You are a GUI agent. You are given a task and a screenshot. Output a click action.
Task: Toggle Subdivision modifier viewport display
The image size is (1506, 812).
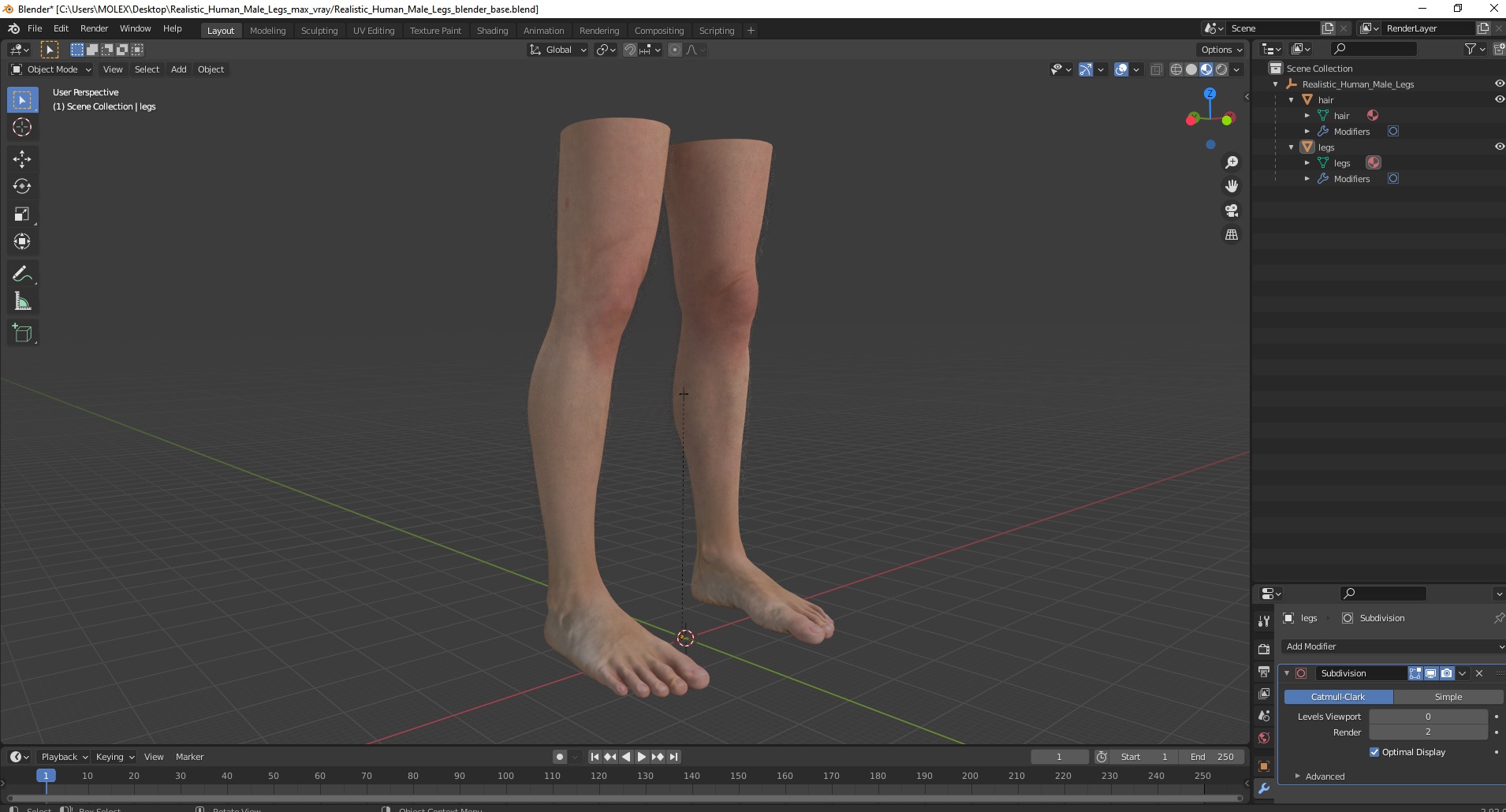coord(1430,673)
